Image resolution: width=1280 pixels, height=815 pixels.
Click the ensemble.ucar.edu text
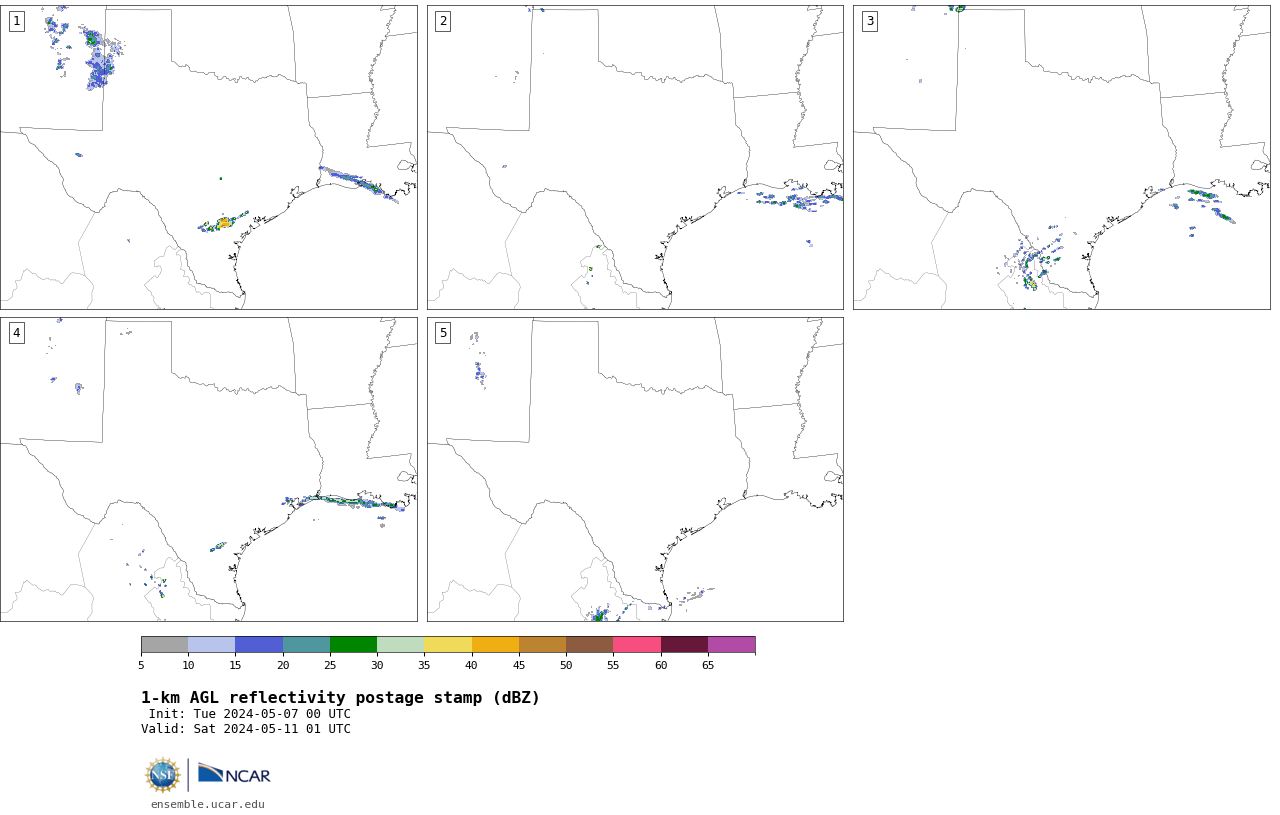tap(208, 804)
